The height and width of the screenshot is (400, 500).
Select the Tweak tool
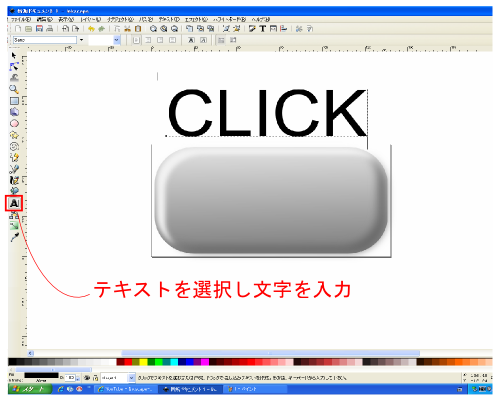[14, 78]
